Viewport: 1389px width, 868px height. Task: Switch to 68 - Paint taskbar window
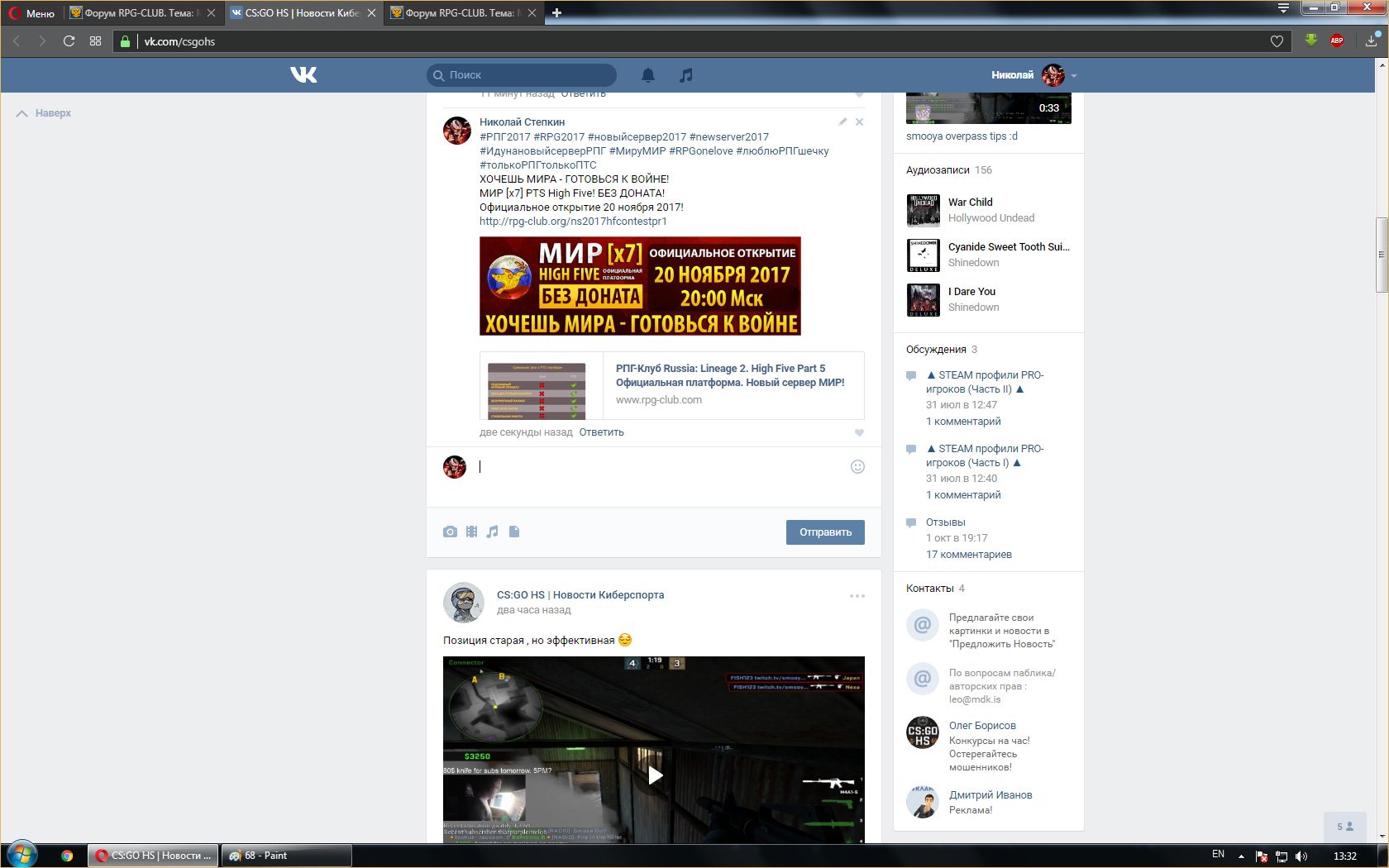tap(287, 856)
